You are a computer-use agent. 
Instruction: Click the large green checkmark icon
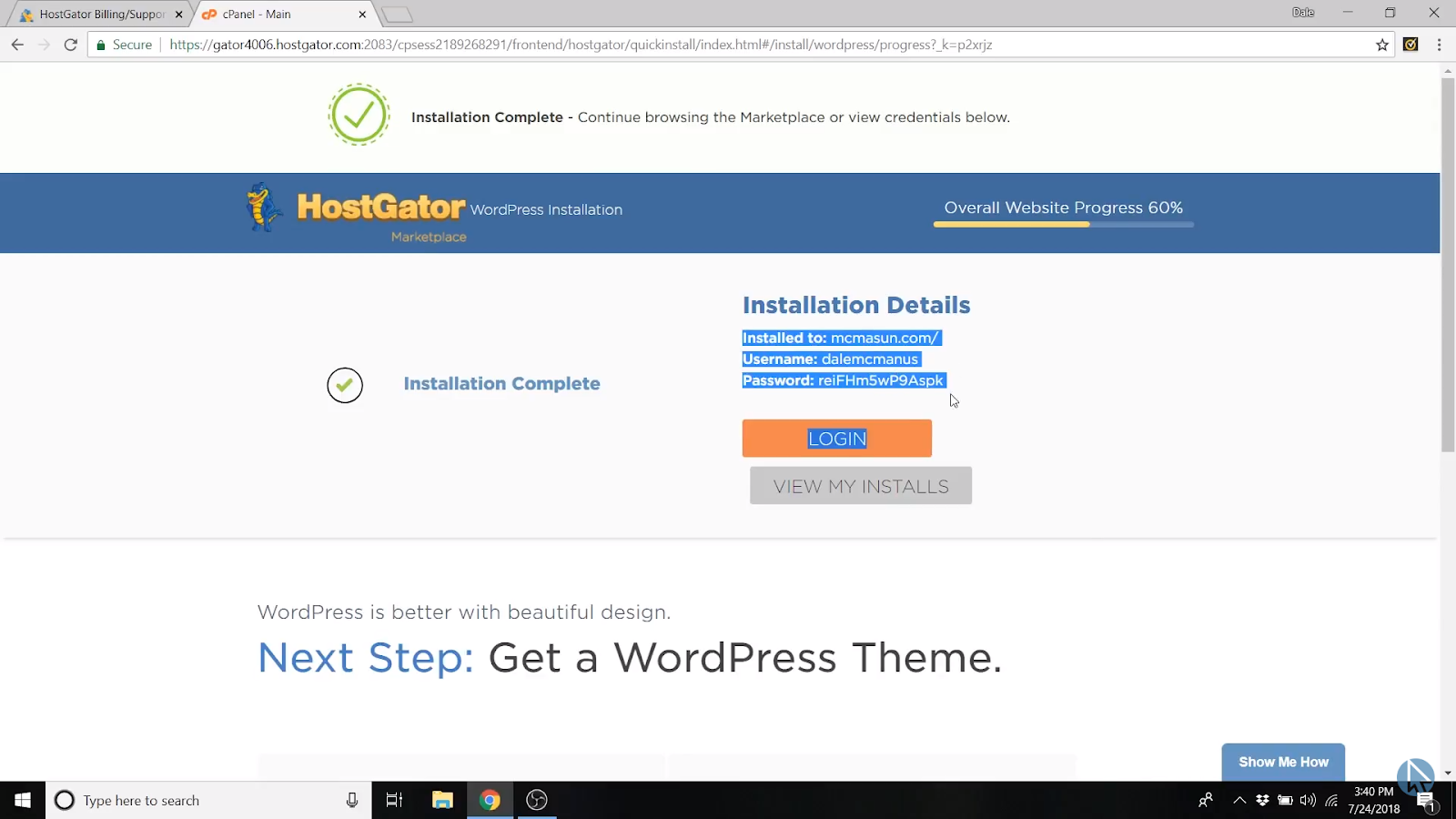(x=359, y=115)
